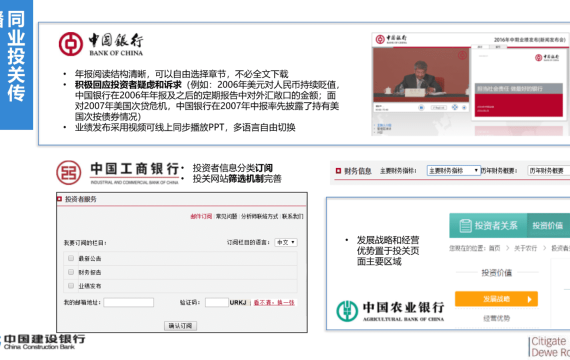Click the 确认订阅 button

point(180,326)
